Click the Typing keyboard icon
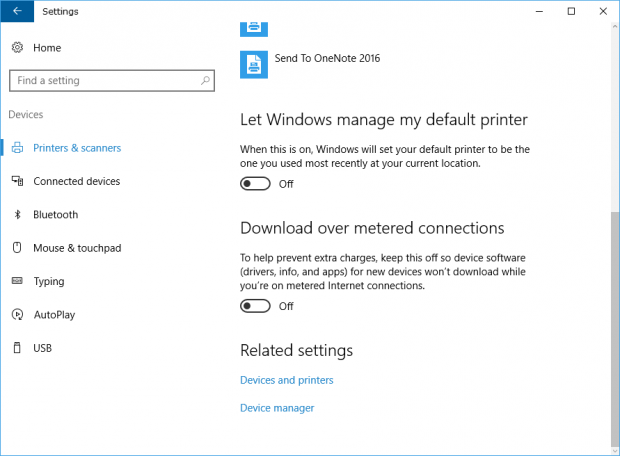620x456 pixels. pos(17,281)
